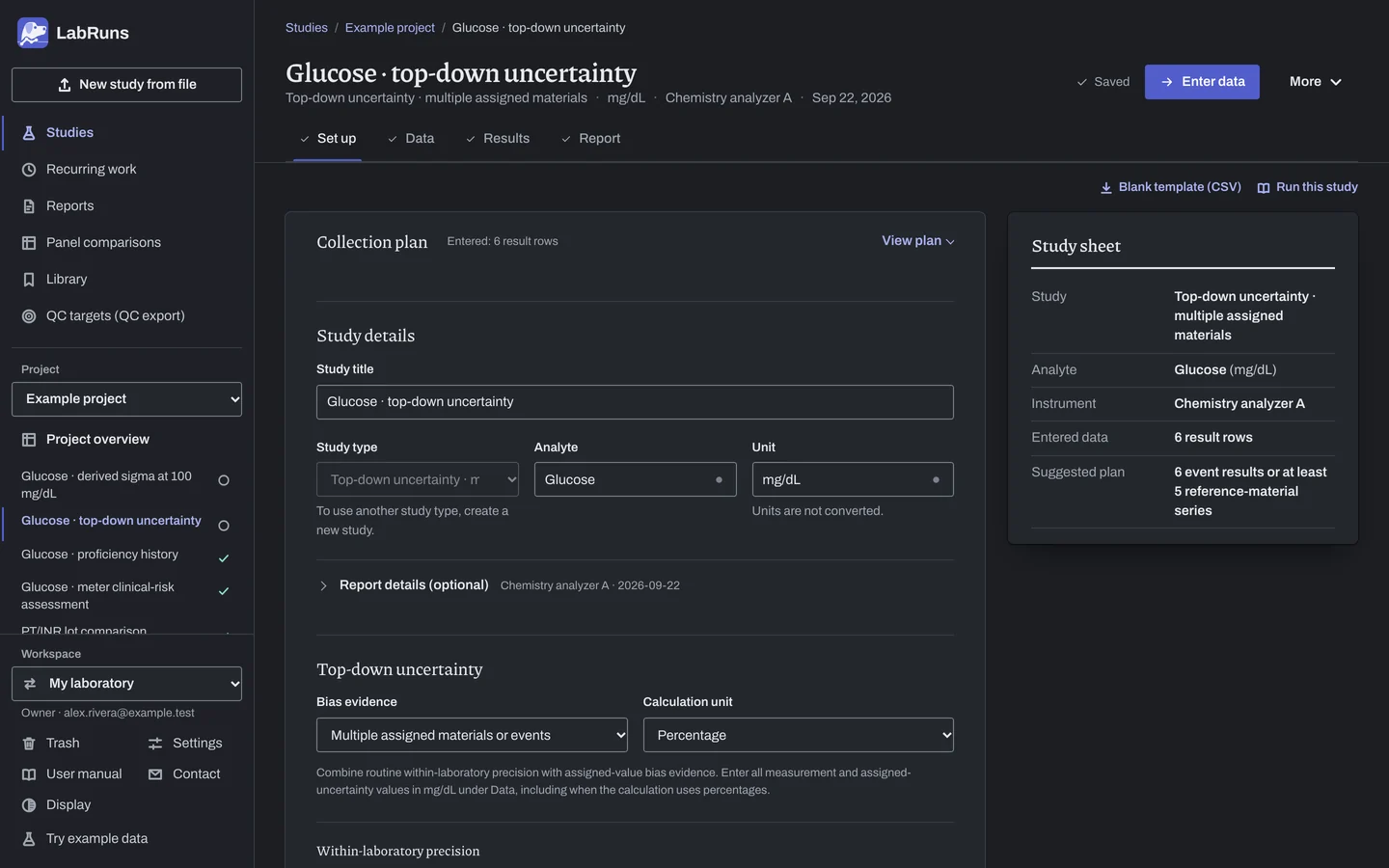Image resolution: width=1389 pixels, height=868 pixels.
Task: Open the Example project dropdown
Action: coord(126,399)
